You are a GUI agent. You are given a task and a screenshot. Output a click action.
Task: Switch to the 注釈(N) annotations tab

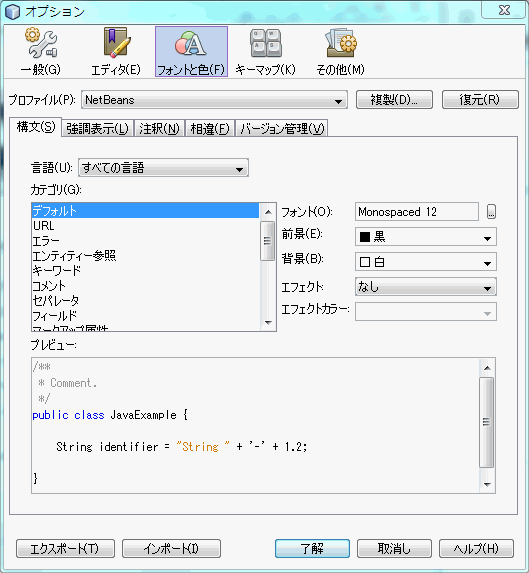pos(159,129)
